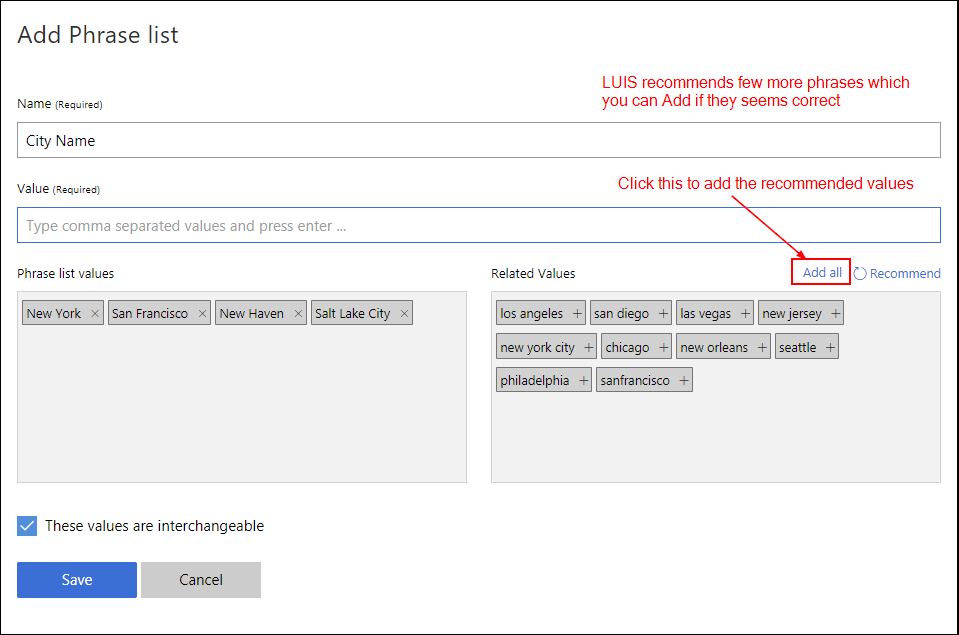Save the phrase list
This screenshot has height=635, width=959.
[x=77, y=580]
